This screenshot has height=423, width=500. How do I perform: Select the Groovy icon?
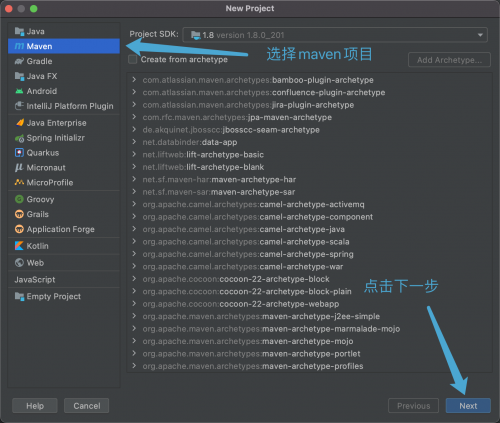(x=19, y=199)
